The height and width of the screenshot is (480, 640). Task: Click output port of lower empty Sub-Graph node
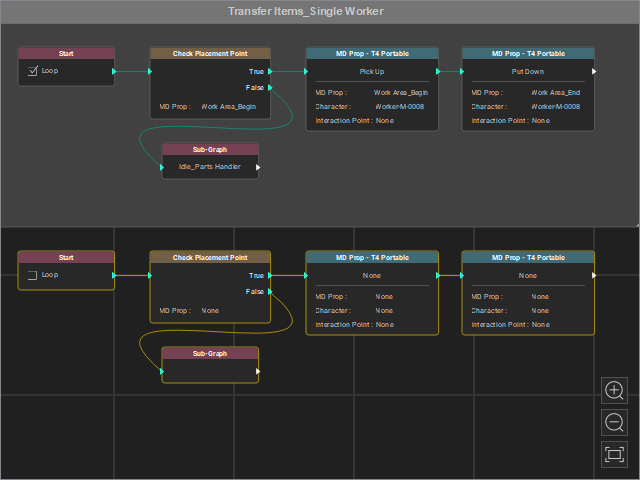pyautogui.click(x=258, y=371)
